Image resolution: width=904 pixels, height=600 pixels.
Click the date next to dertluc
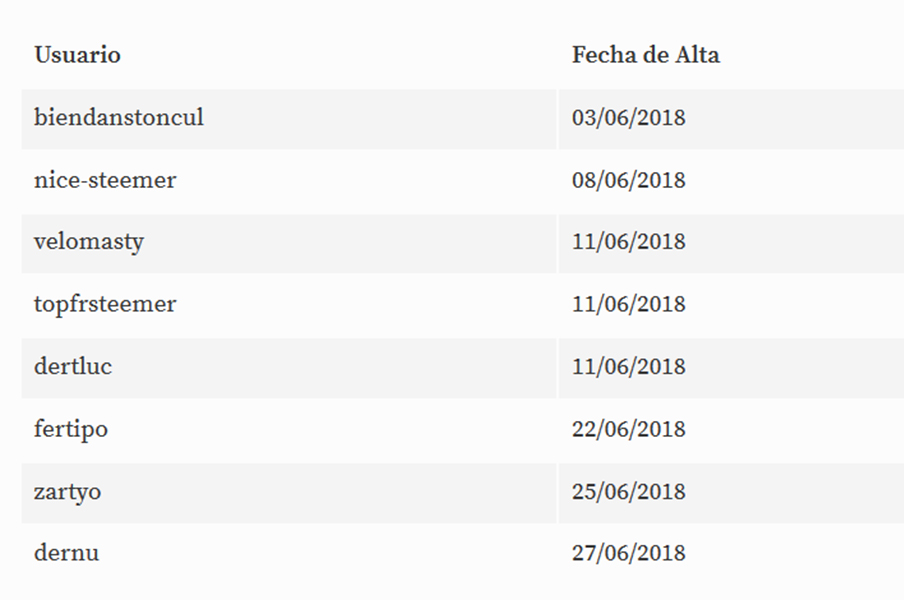628,366
